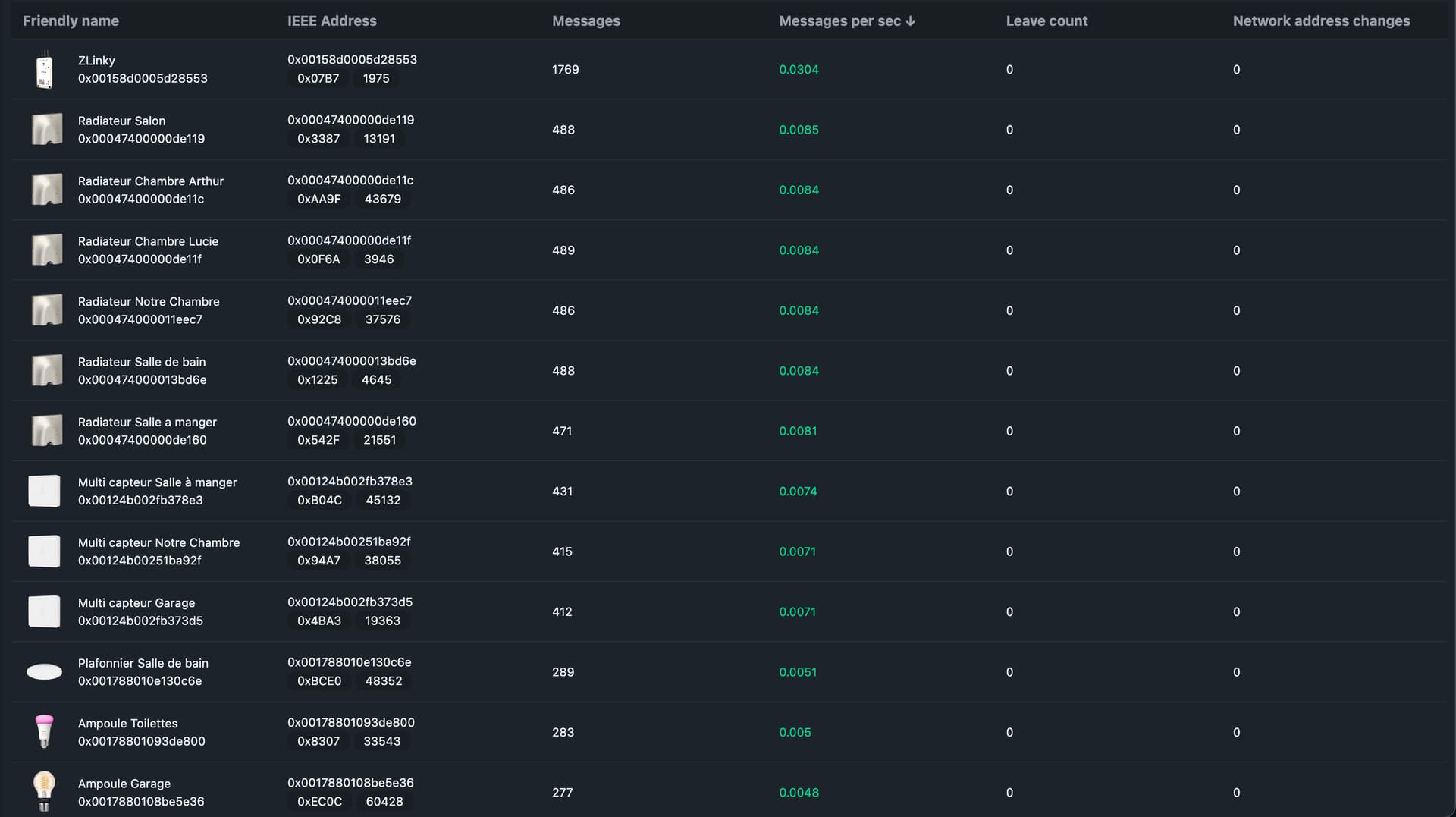Viewport: 1456px width, 817px height.
Task: Click the Multi capteur Notre Chambre sensor icon
Action: (44, 551)
